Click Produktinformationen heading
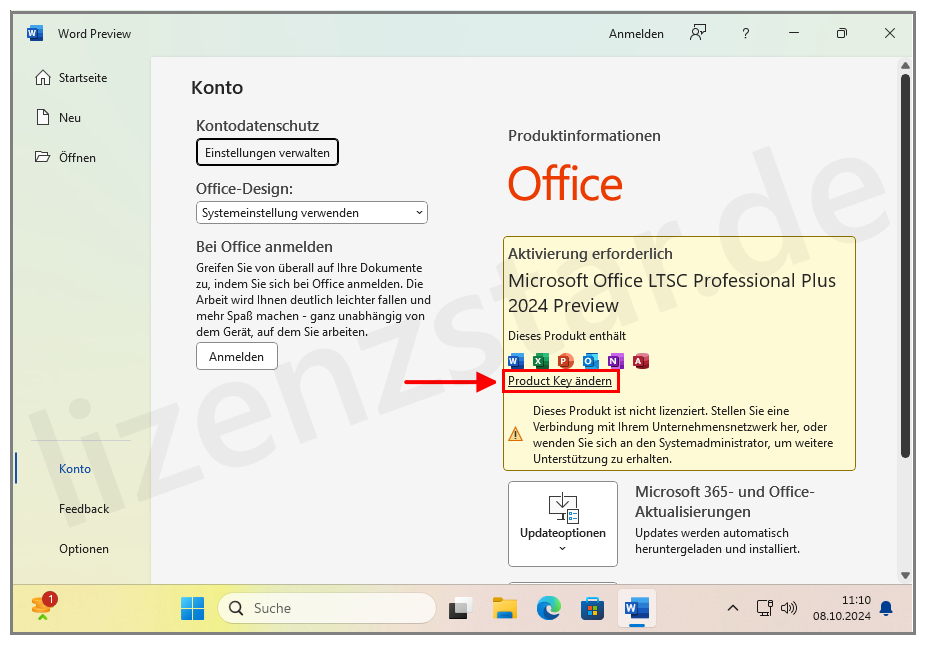926x645 pixels. 584,136
